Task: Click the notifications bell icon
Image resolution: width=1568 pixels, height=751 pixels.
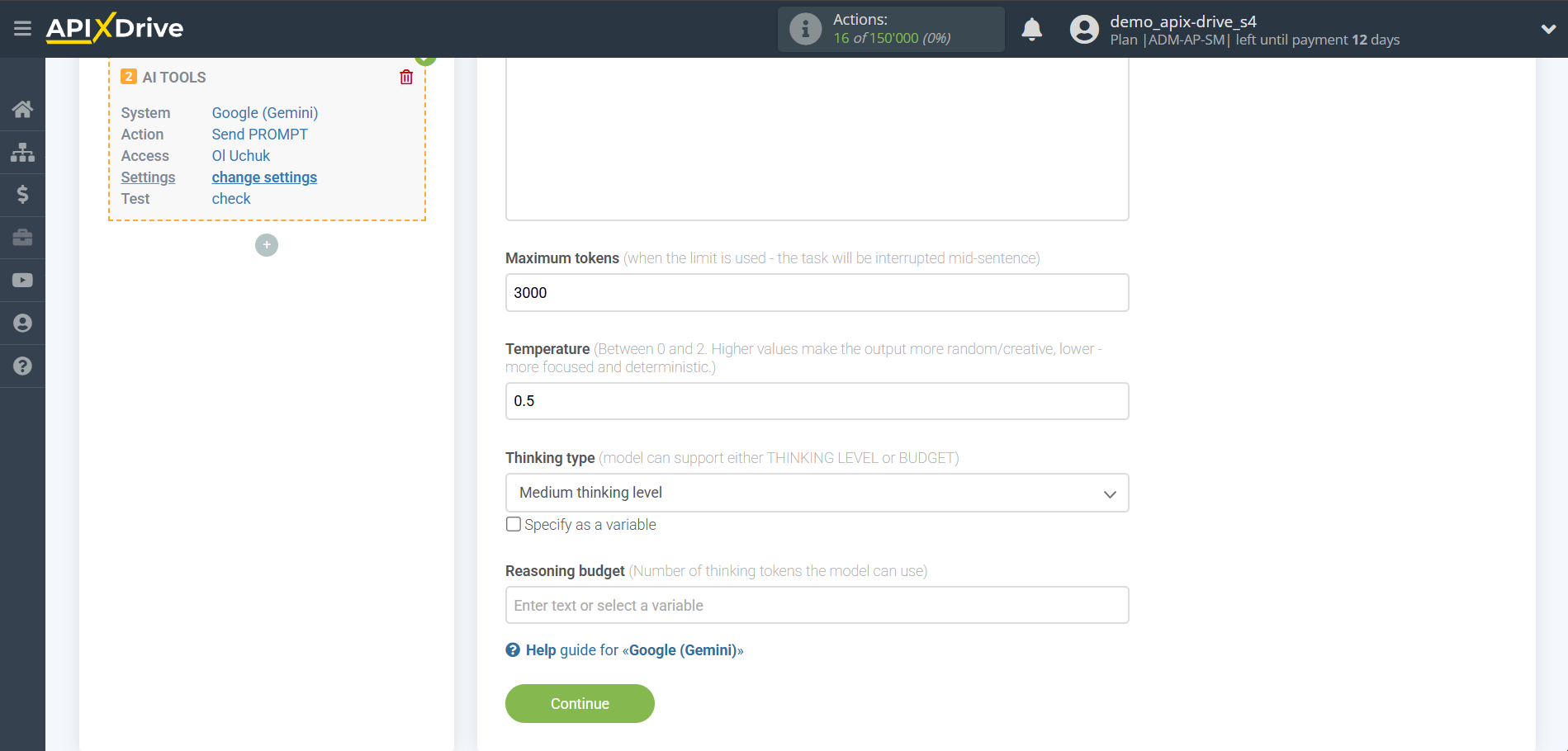Action: 1031,30
